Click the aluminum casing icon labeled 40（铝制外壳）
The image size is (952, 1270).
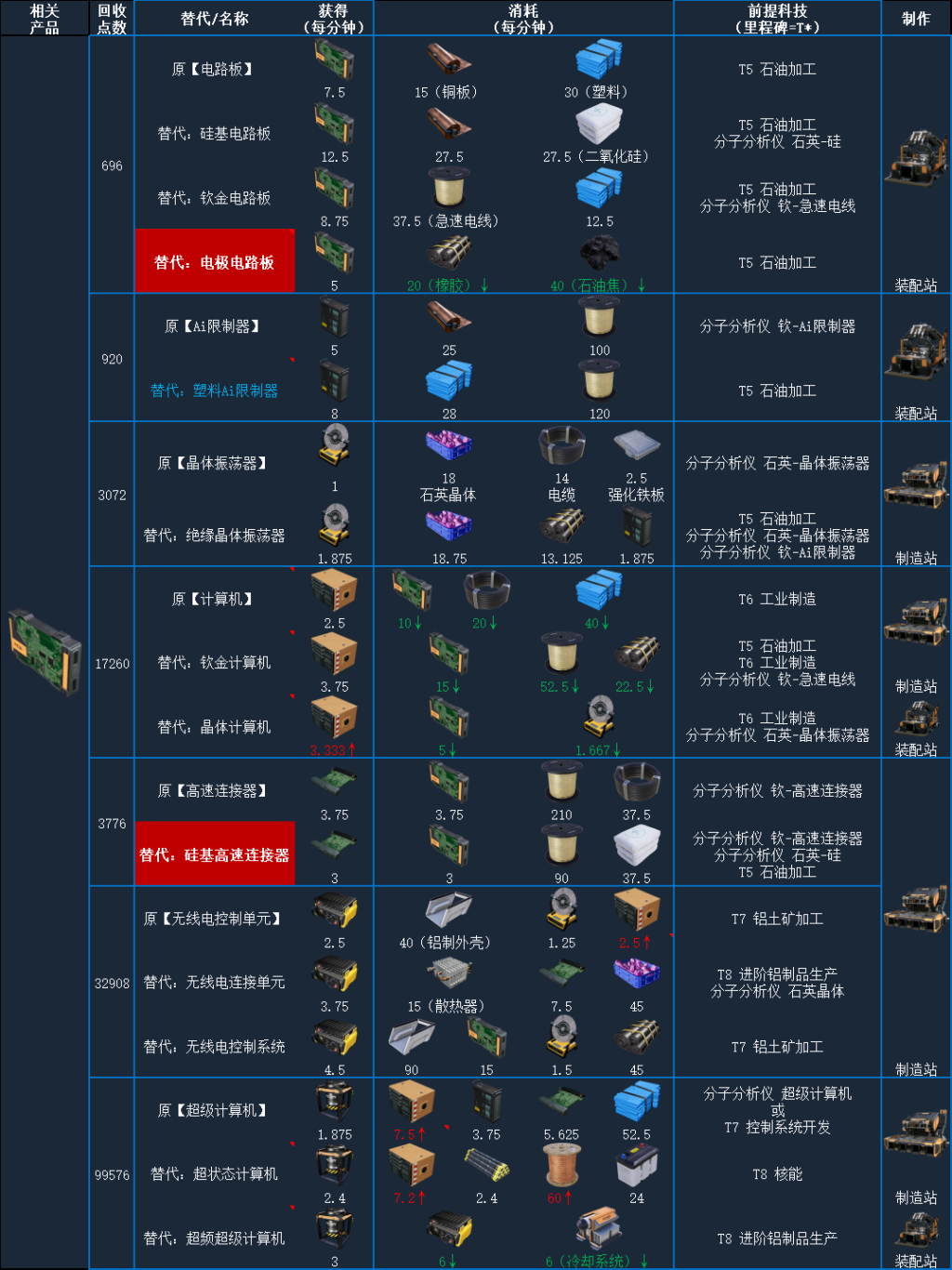coord(449,910)
